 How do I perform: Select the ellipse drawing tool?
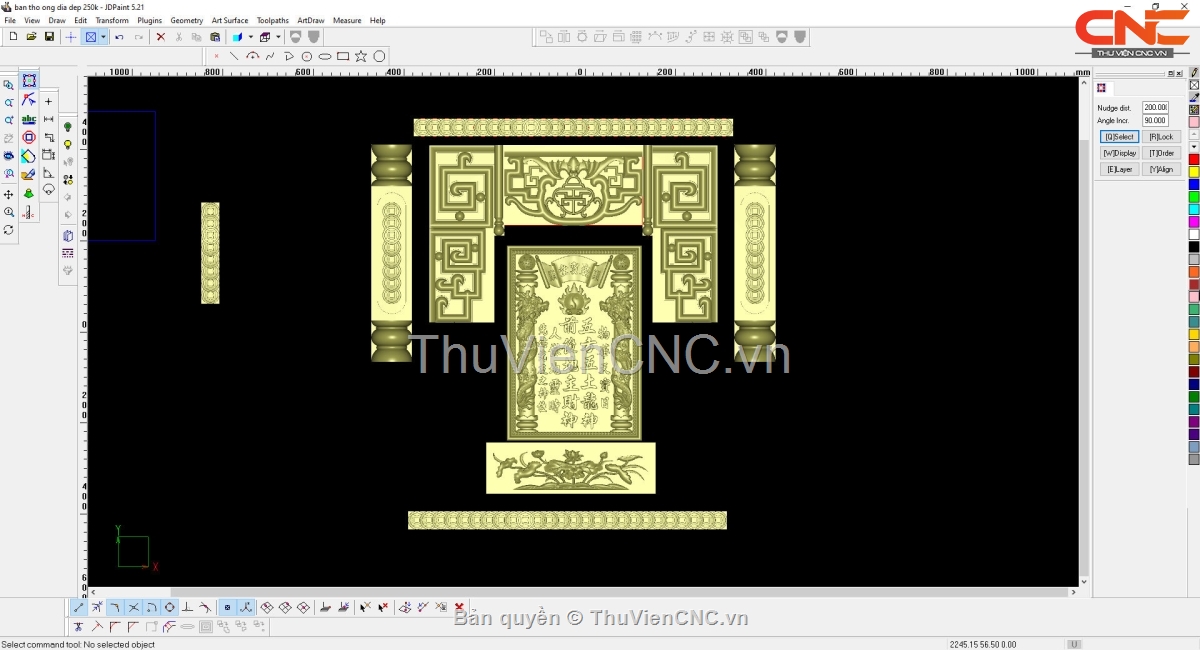click(x=325, y=56)
